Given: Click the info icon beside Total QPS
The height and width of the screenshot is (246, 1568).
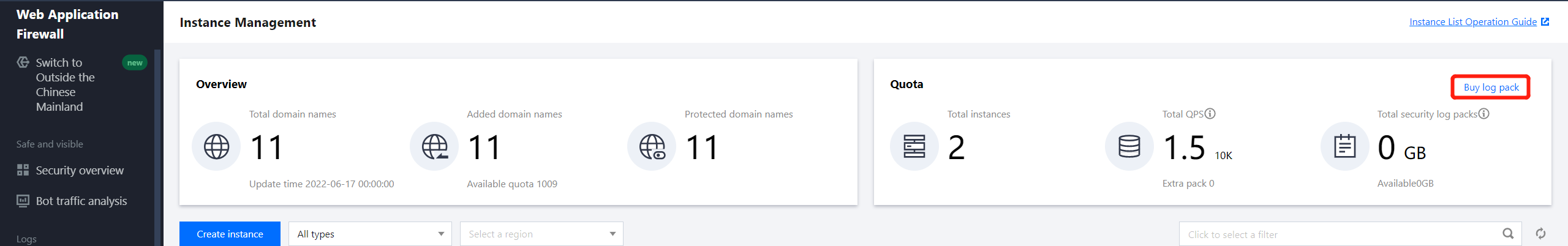Looking at the screenshot, I should pos(1210,114).
